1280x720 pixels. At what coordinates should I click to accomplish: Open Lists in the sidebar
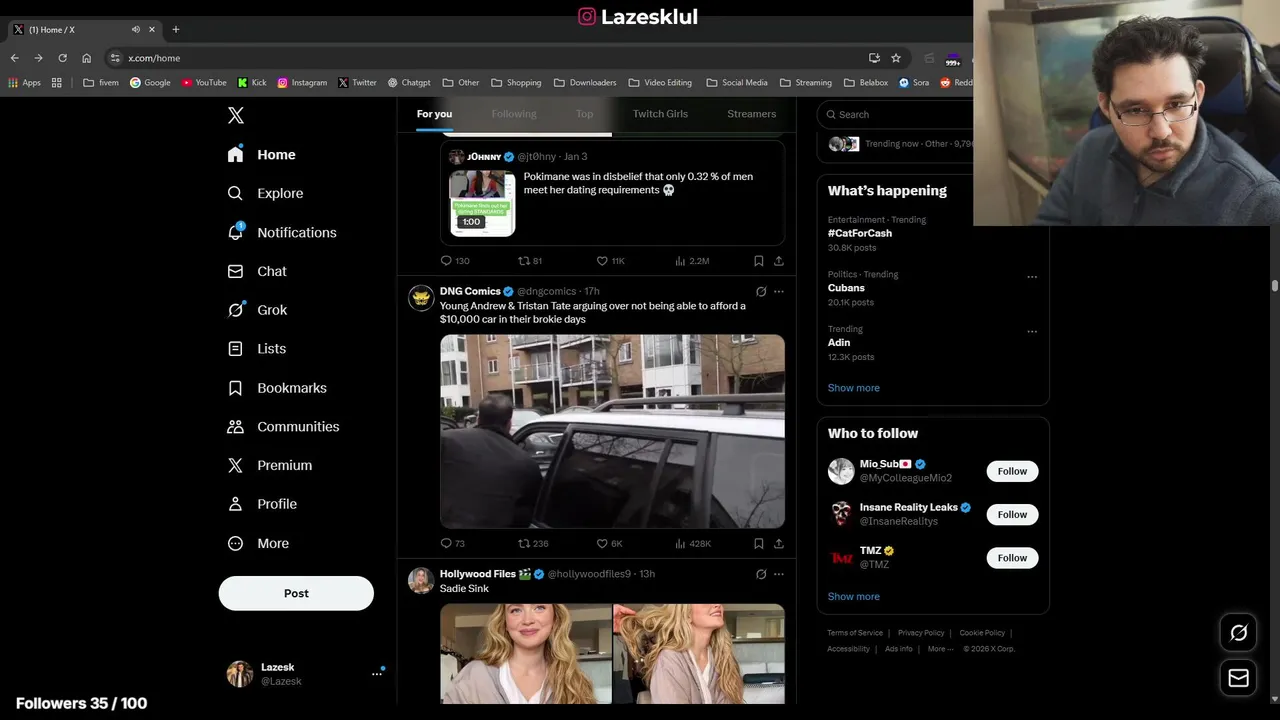(x=258, y=349)
